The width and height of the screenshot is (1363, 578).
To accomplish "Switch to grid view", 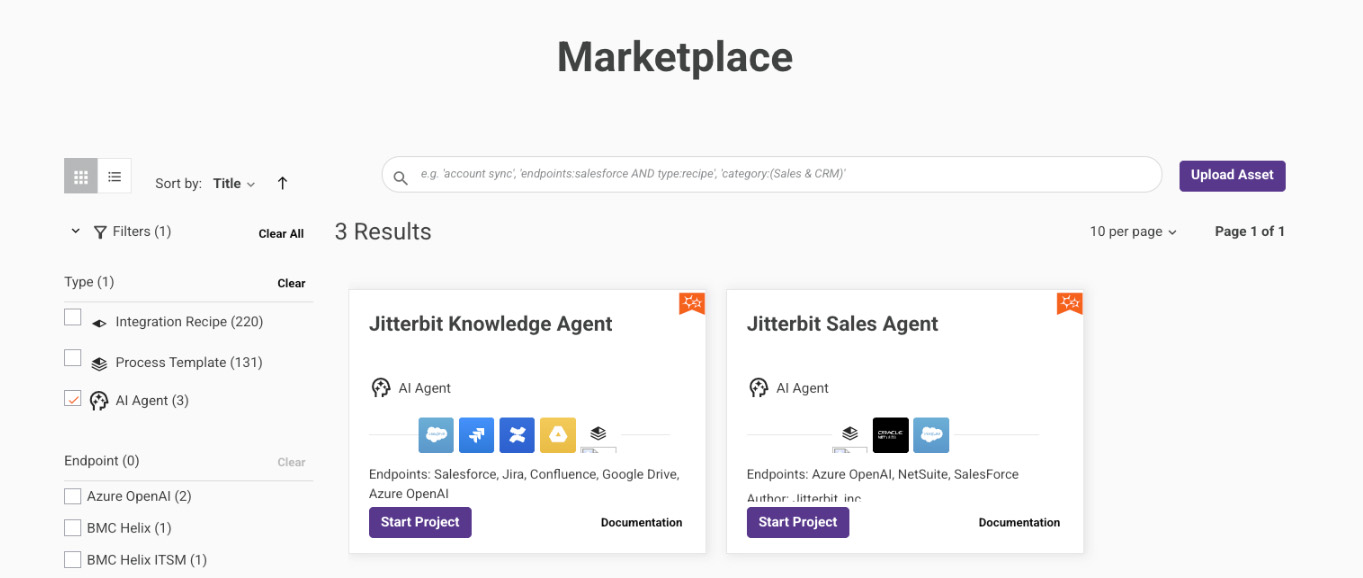I will click(x=80, y=175).
